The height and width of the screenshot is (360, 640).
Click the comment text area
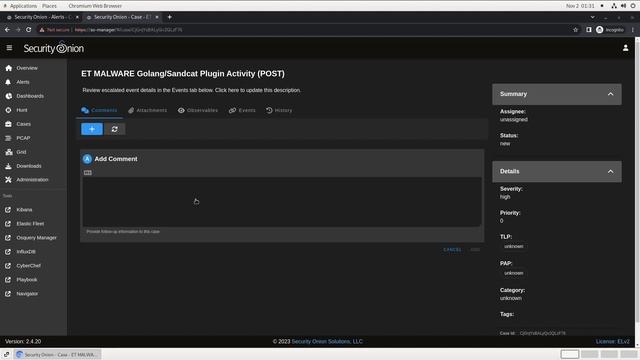click(282, 202)
